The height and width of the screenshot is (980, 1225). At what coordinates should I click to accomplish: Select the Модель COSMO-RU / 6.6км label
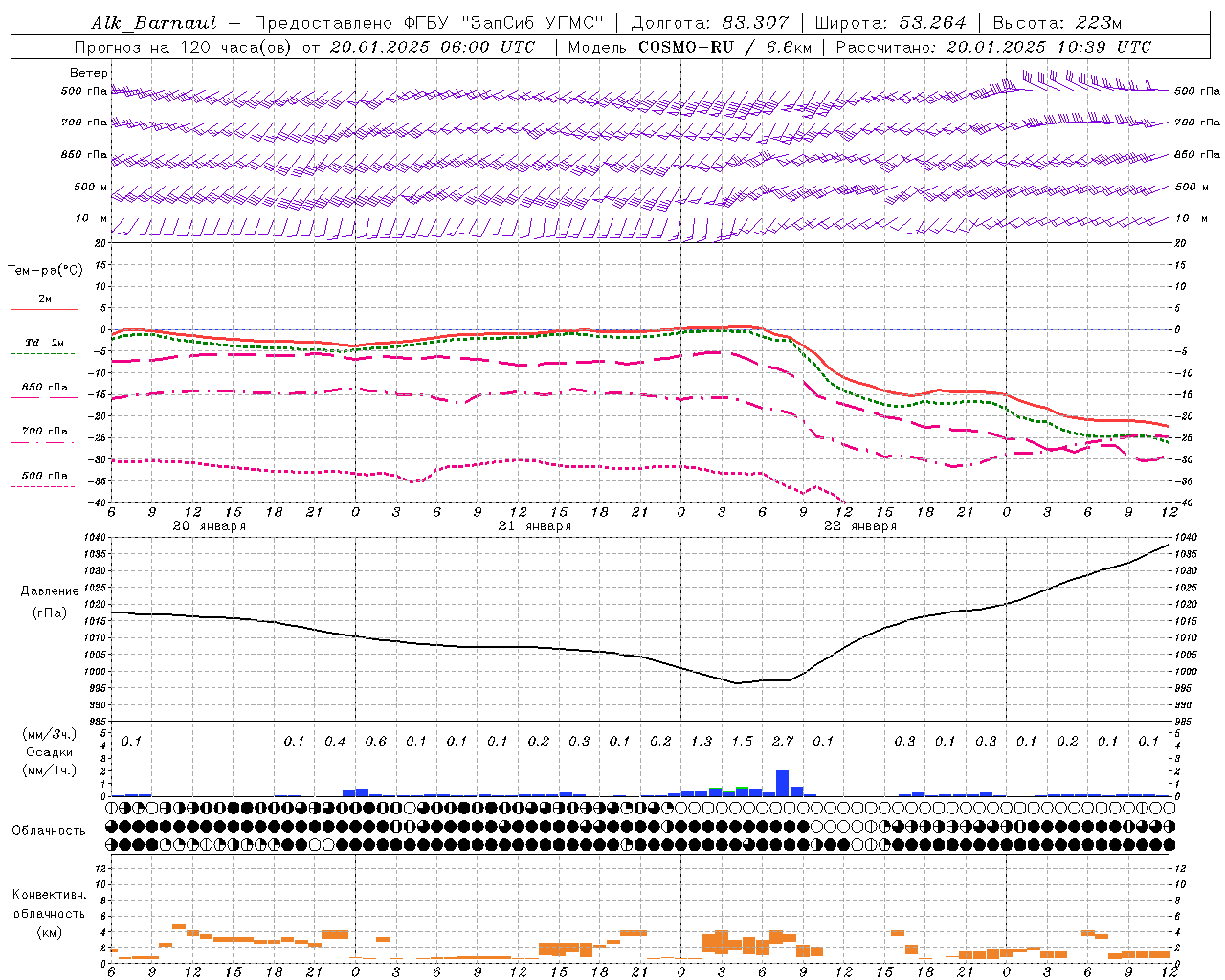coord(691,47)
